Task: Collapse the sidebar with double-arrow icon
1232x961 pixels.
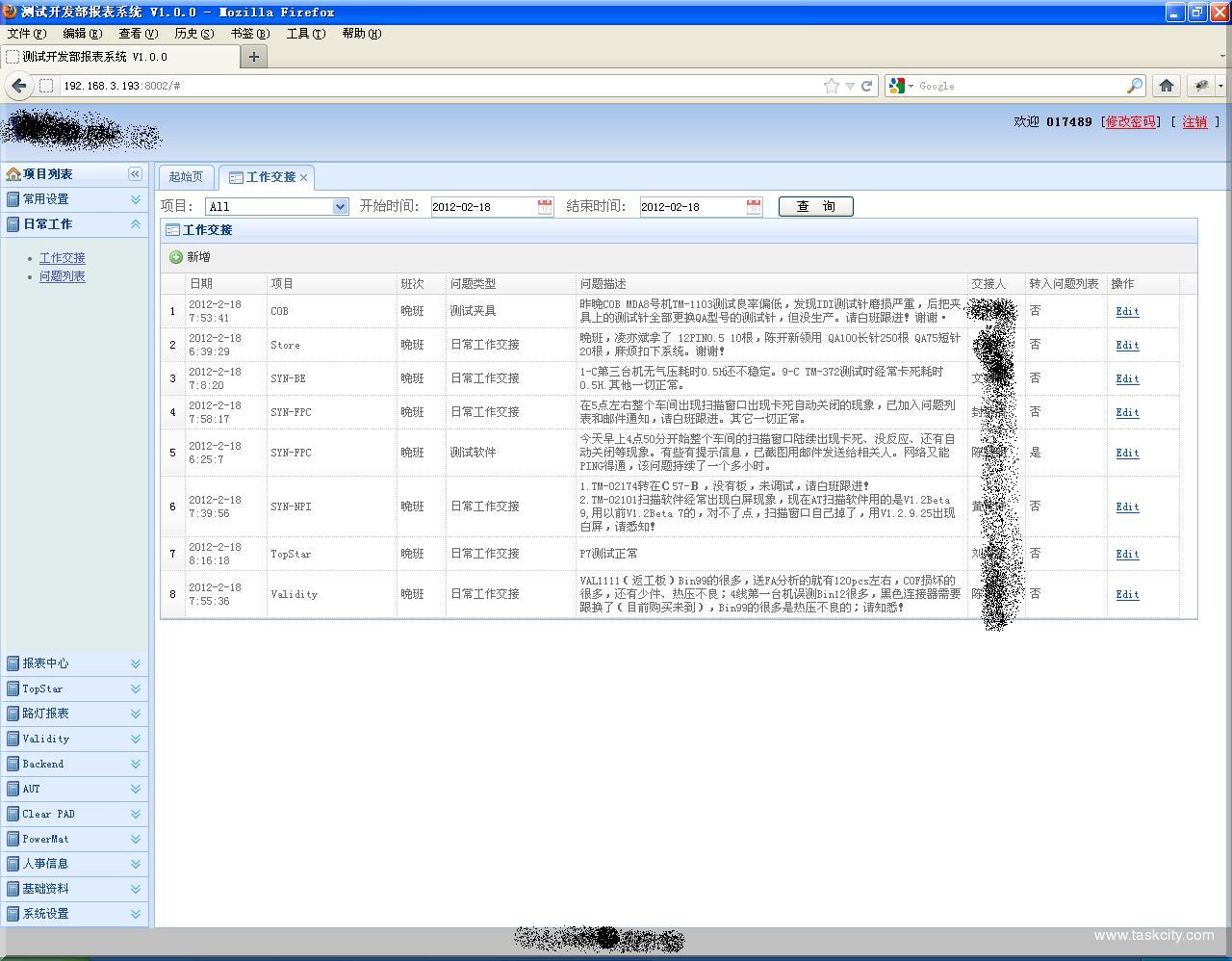Action: (135, 174)
